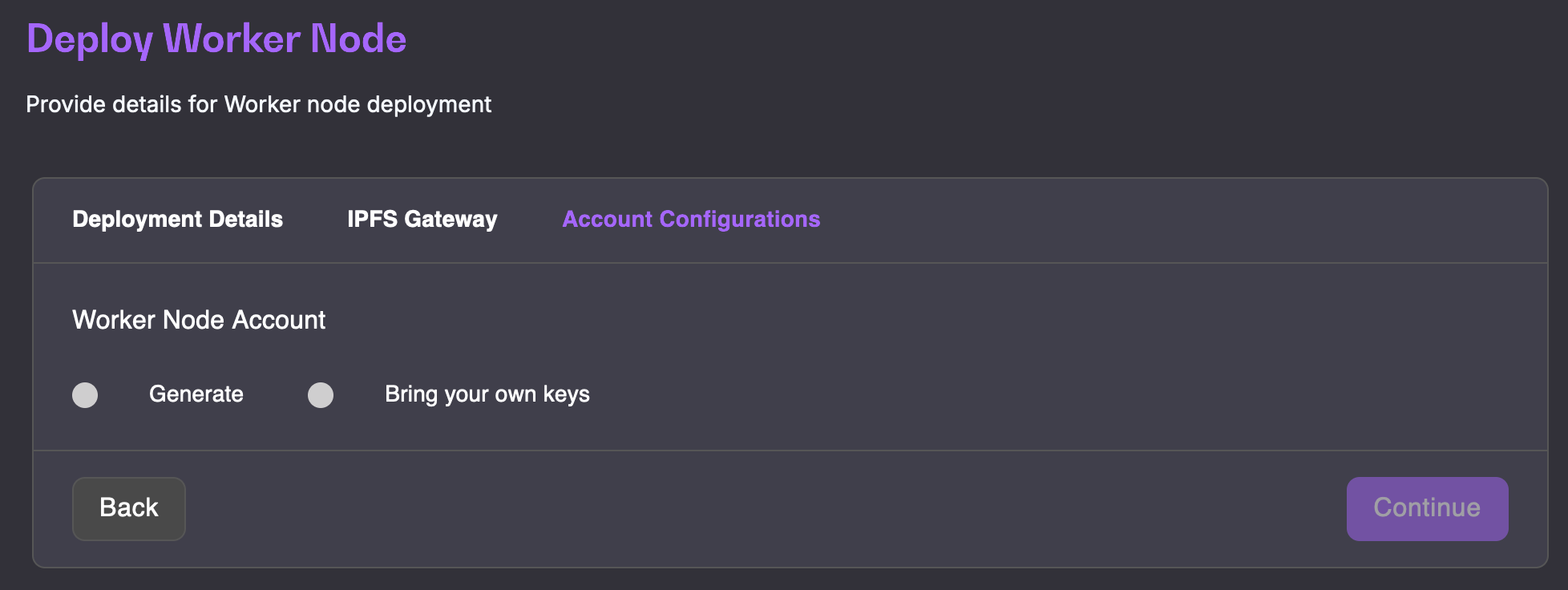Open the Account Configurations tab
Viewport: 1568px width, 590px height.
690,220
